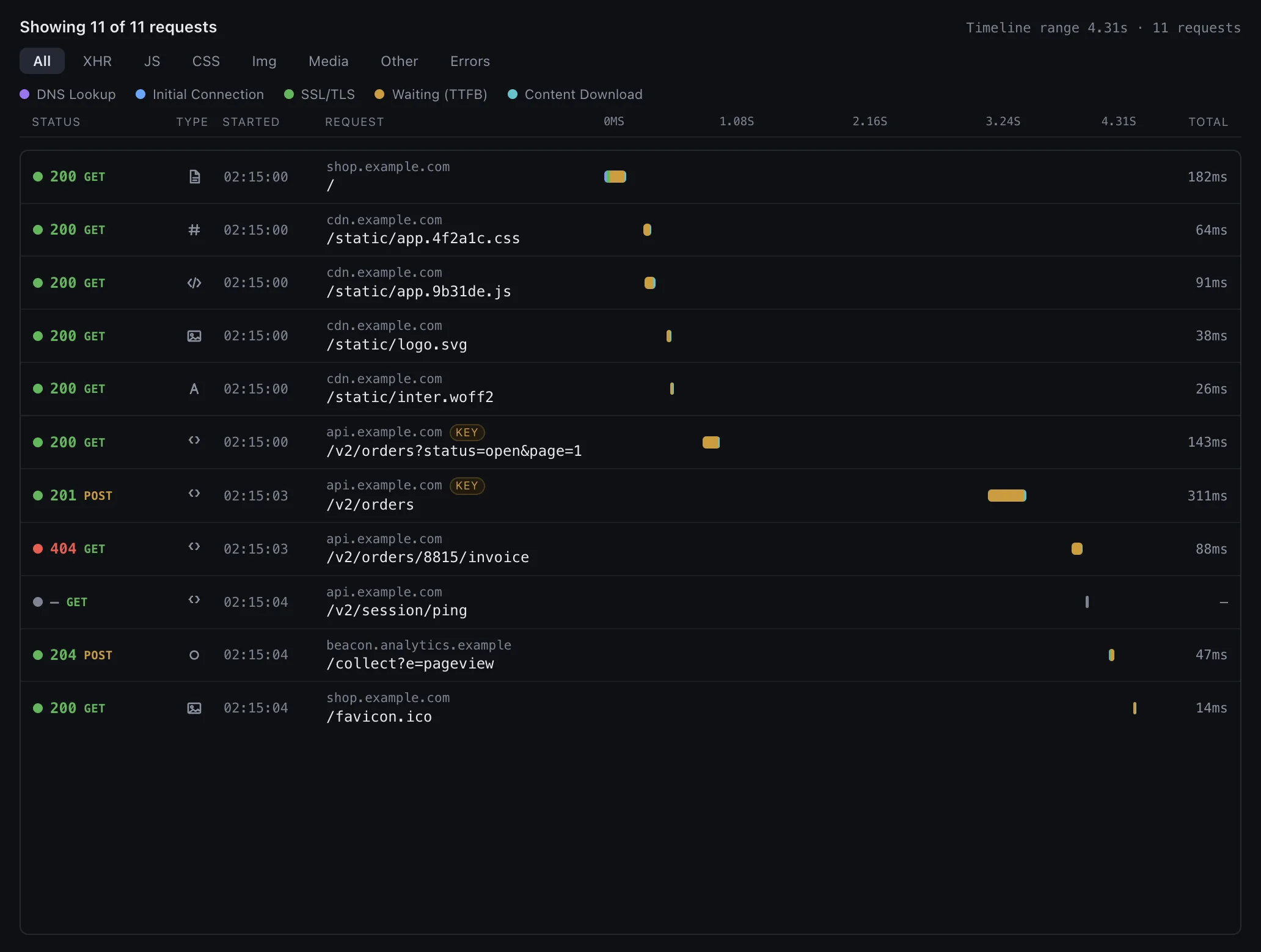The image size is (1261, 952).
Task: Sort by the STATUS column header
Action: tap(56, 122)
